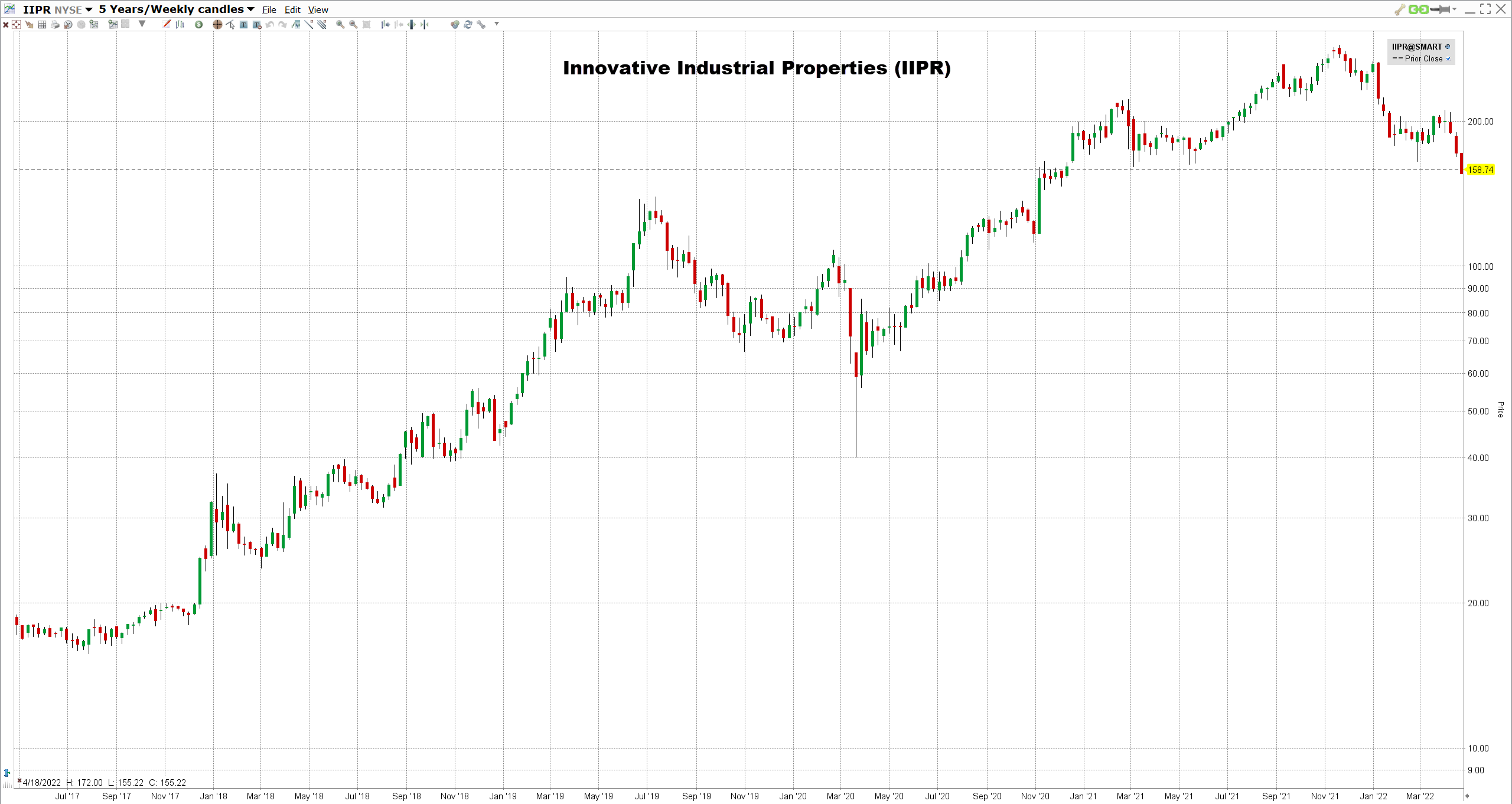Screen dimensions: 1512x804
Task: Click the redo arrow icon
Action: [282, 24]
